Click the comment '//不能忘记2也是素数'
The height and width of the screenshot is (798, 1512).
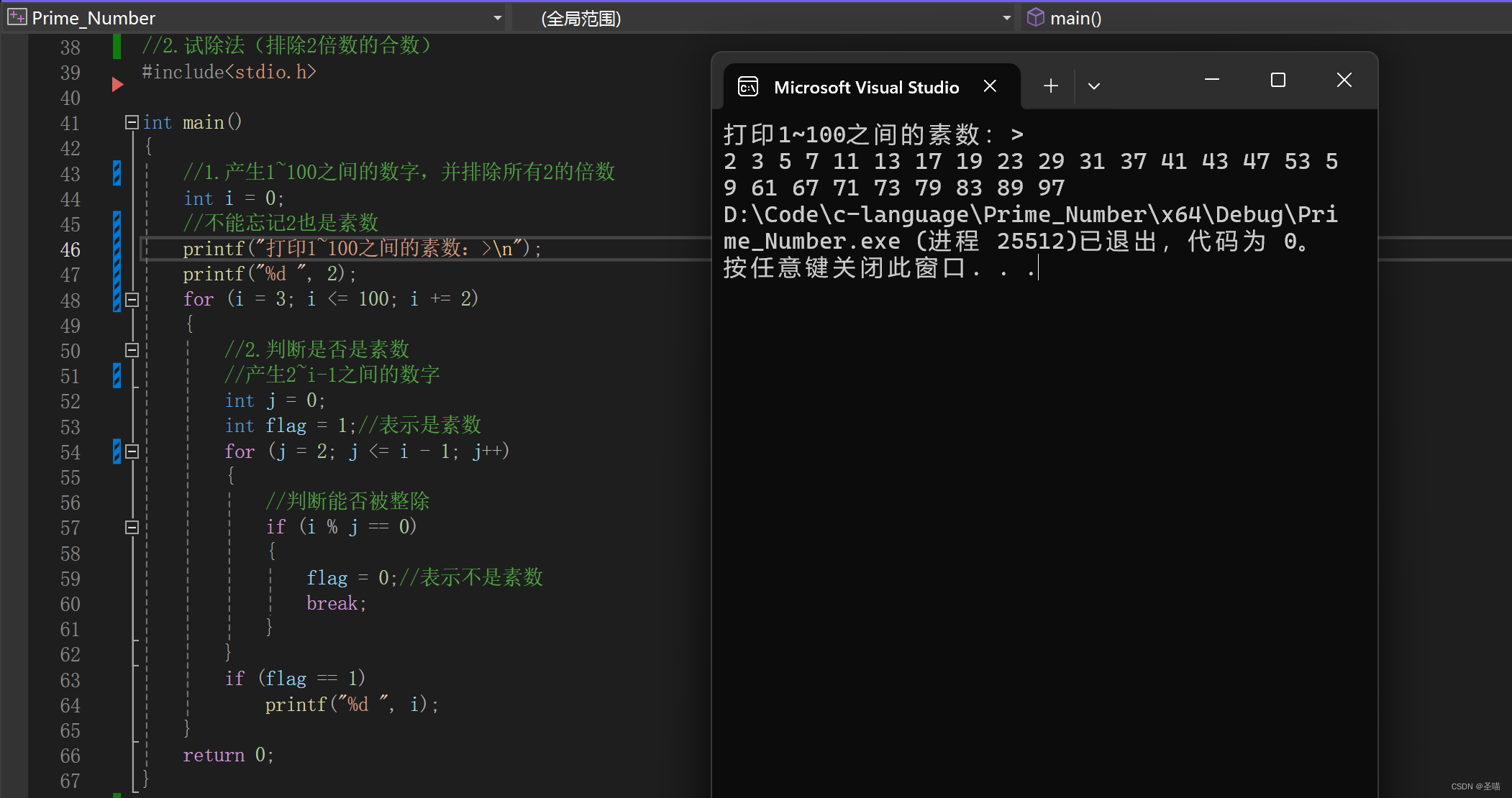coord(281,224)
